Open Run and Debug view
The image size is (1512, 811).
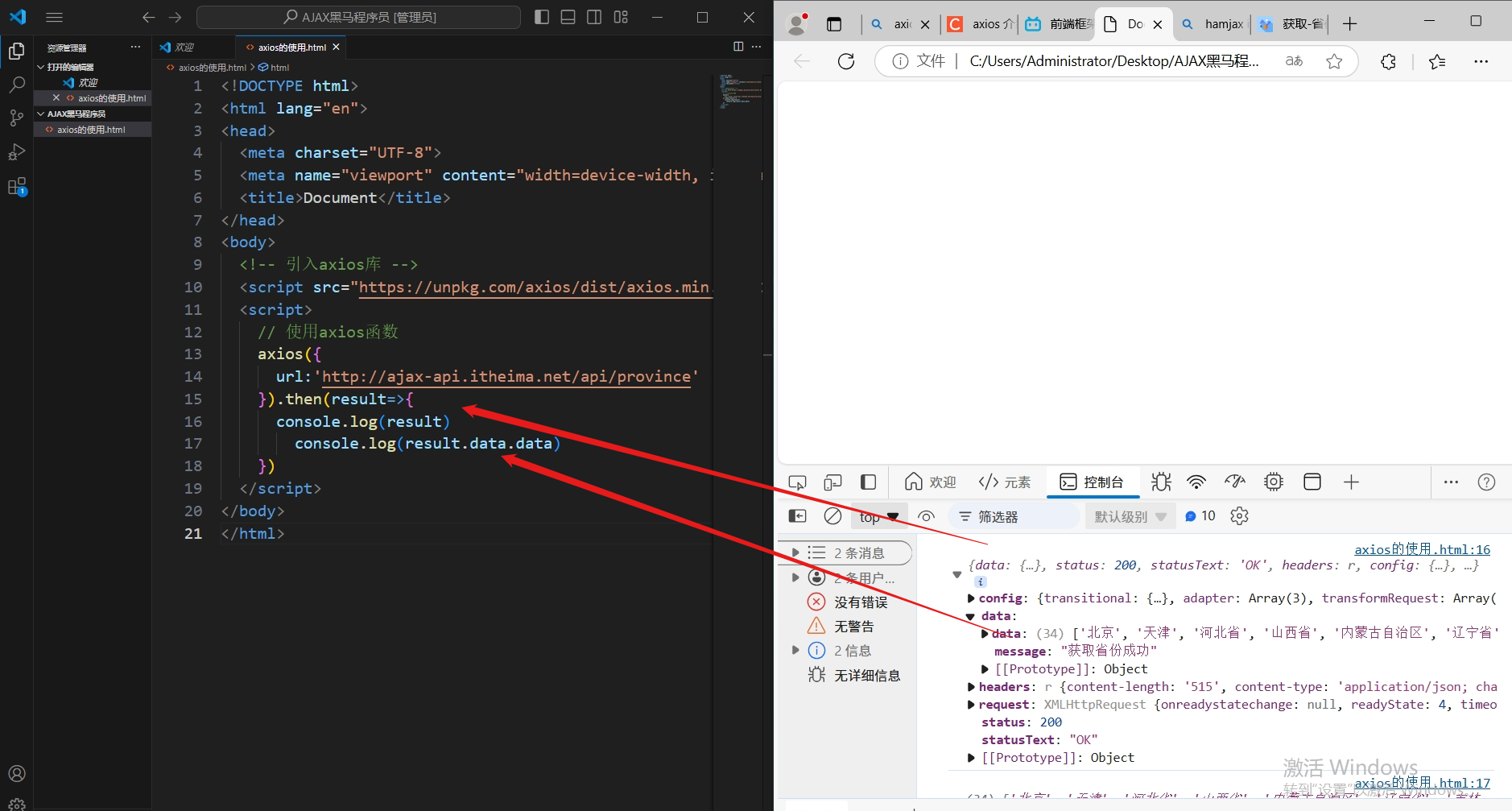coord(16,152)
